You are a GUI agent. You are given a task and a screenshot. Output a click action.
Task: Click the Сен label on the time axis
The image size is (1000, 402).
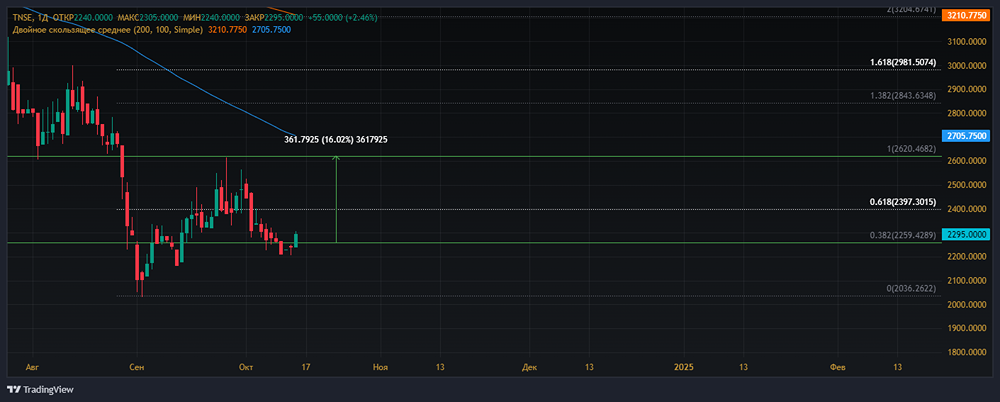[x=136, y=368]
